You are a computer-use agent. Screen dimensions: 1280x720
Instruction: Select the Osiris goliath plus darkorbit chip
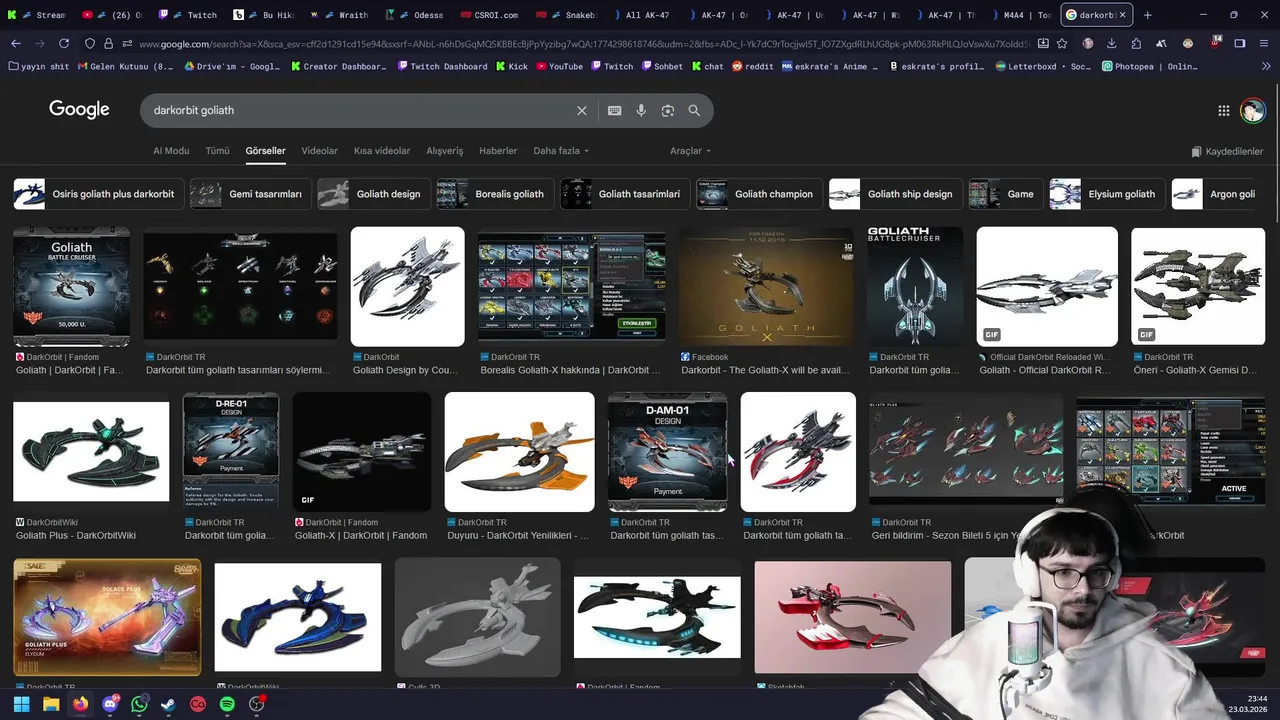[x=98, y=194]
